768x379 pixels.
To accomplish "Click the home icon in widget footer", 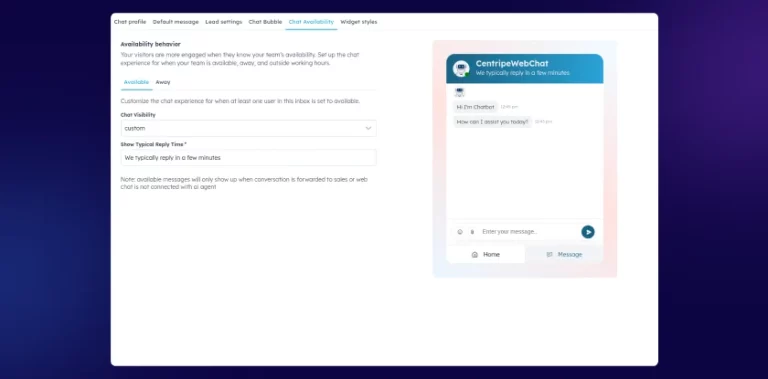I will point(475,255).
